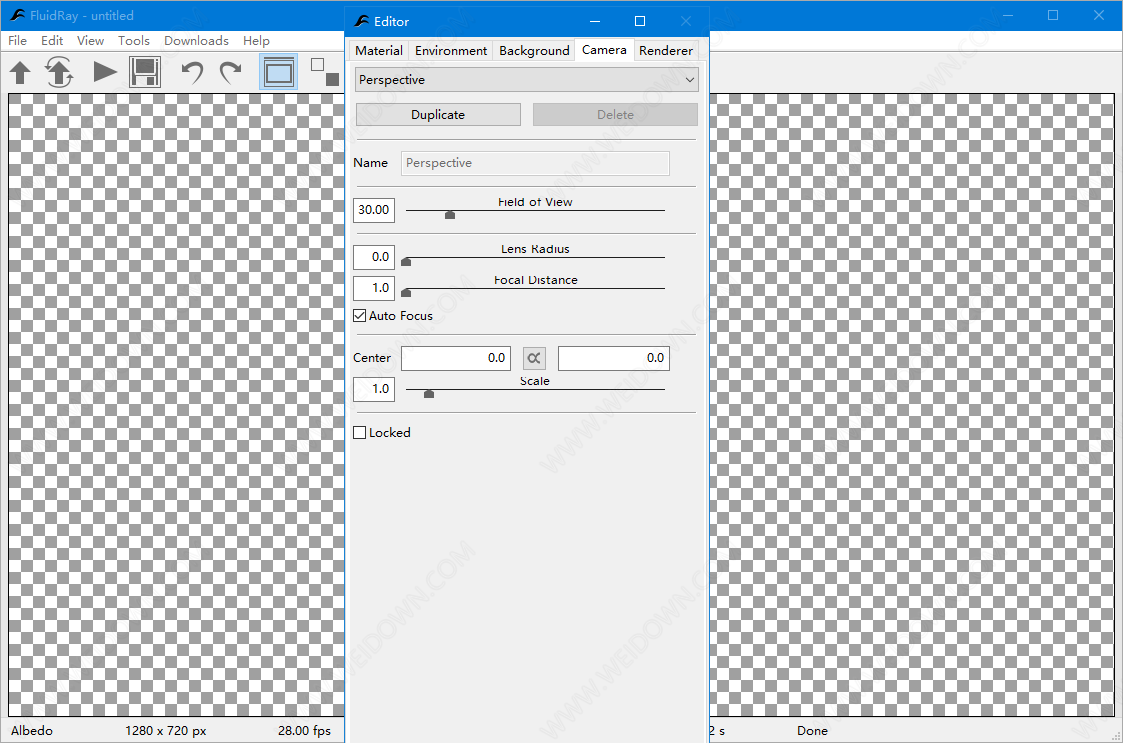Viewport: 1123px width, 743px height.
Task: Click the 28.00 fps status text
Action: coord(304,731)
